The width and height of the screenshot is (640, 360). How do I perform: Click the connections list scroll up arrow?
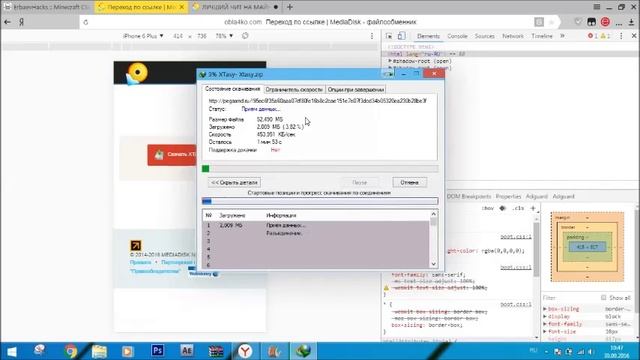433,214
